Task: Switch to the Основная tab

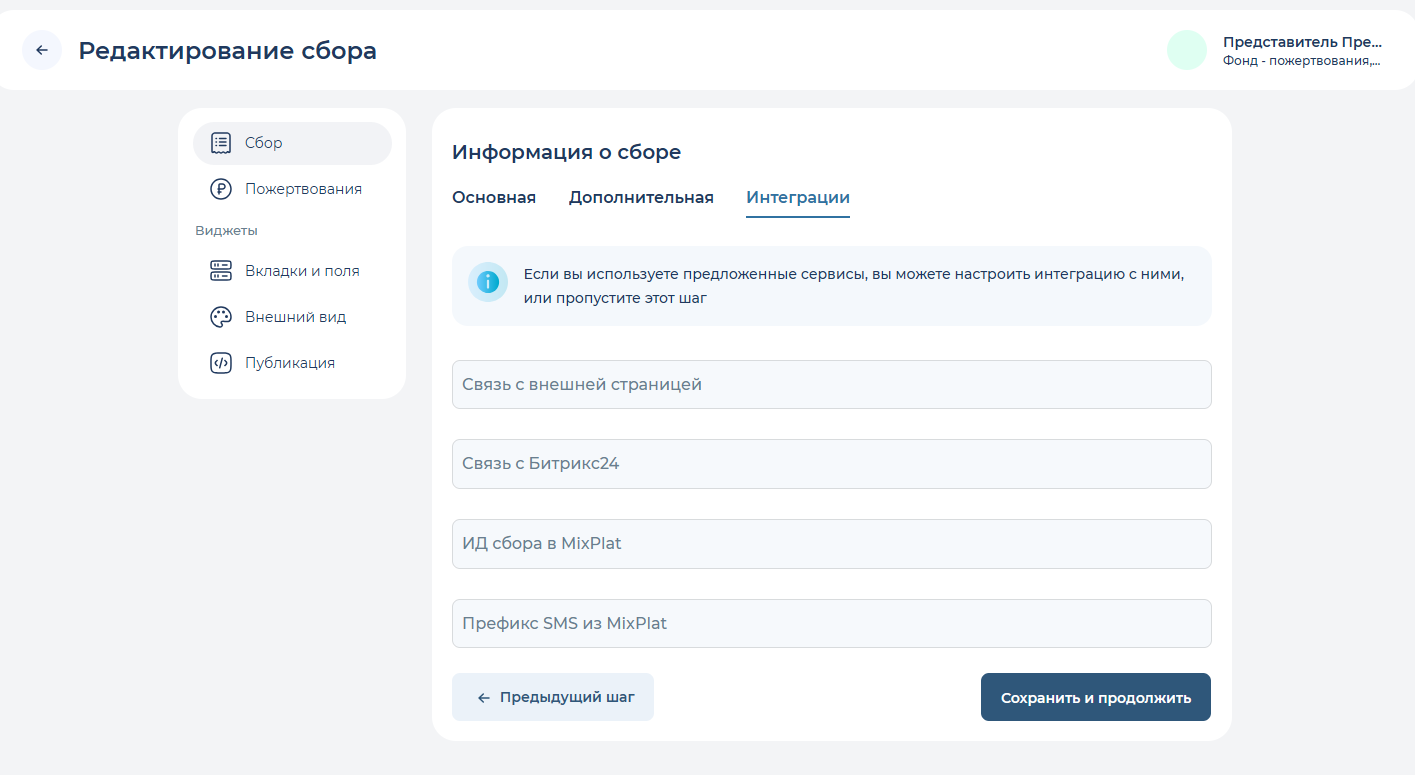Action: click(x=494, y=197)
